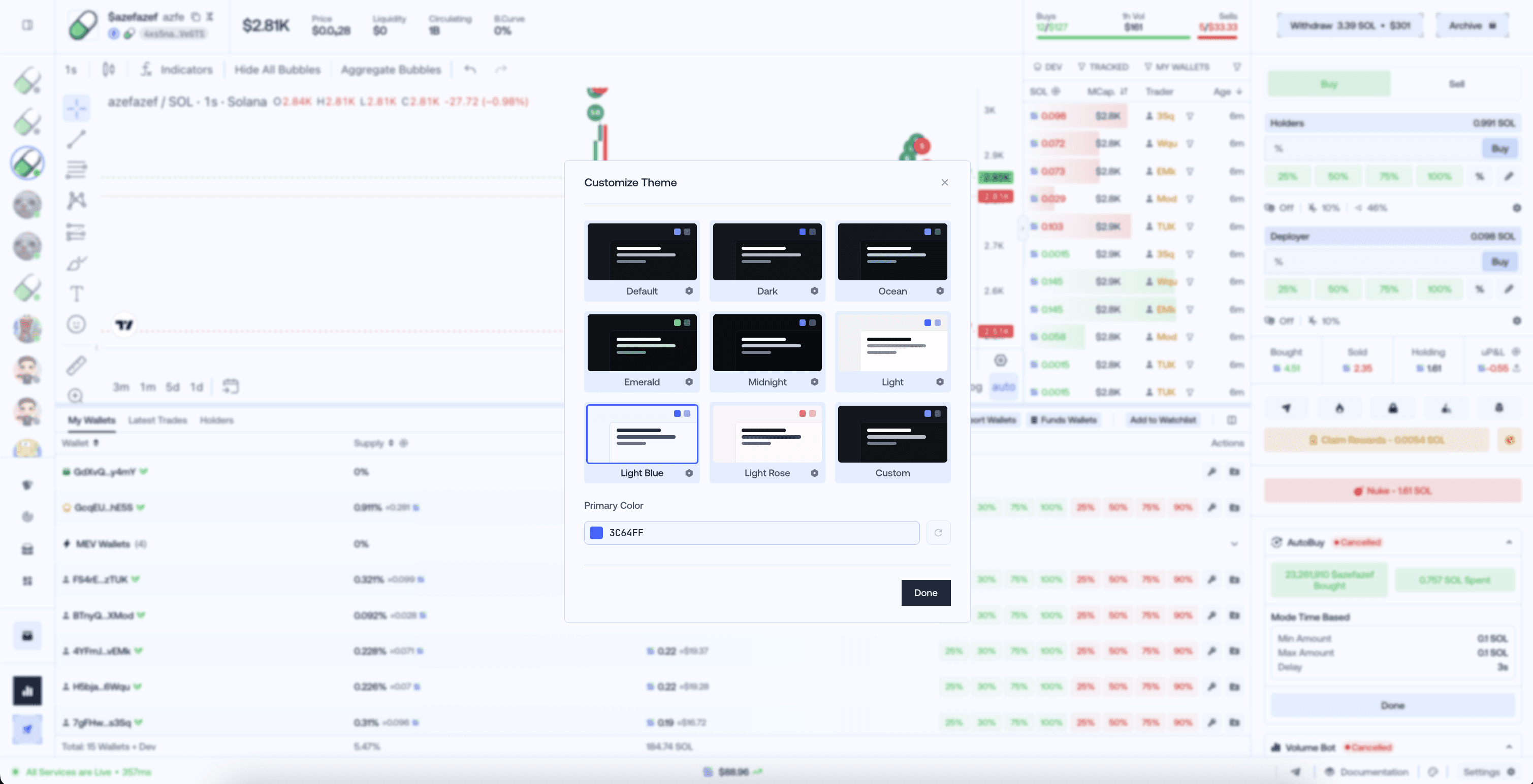Switch to the Latest Trades tab
The width and height of the screenshot is (1533, 784).
(157, 420)
